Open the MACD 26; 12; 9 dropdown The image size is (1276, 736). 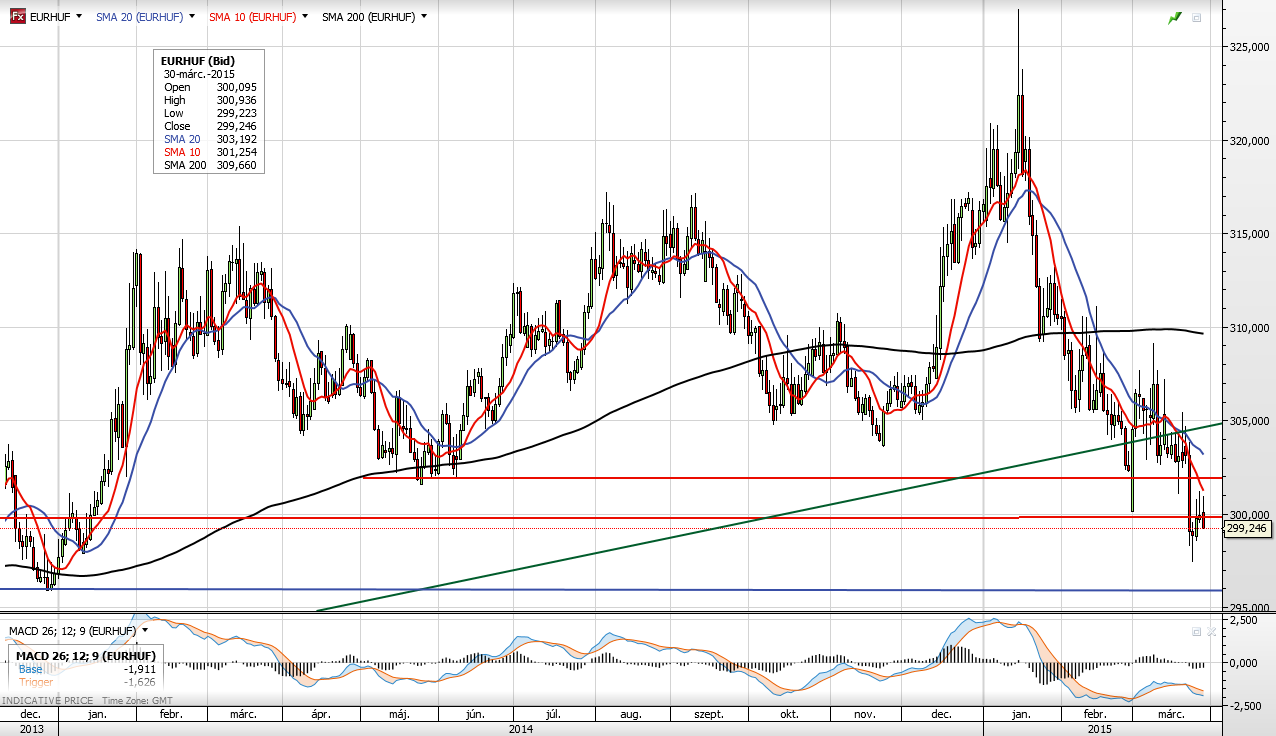pyautogui.click(x=145, y=631)
